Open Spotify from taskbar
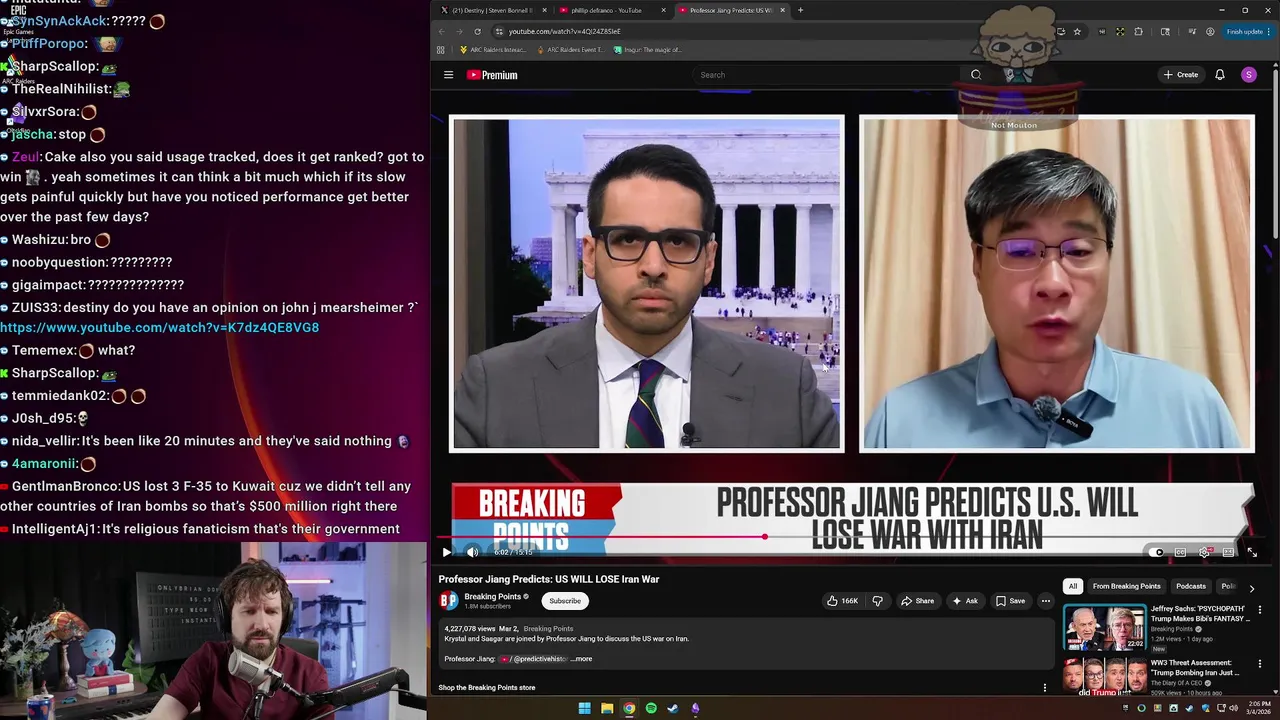Screen dimensions: 1280x720 [651, 708]
